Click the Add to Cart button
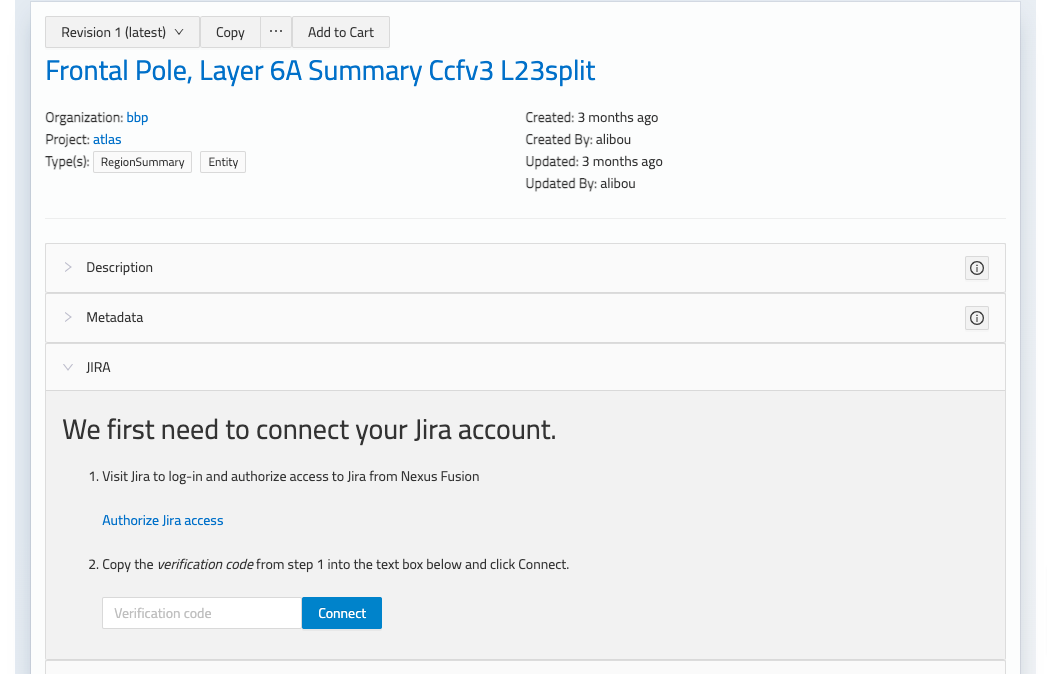 click(341, 32)
